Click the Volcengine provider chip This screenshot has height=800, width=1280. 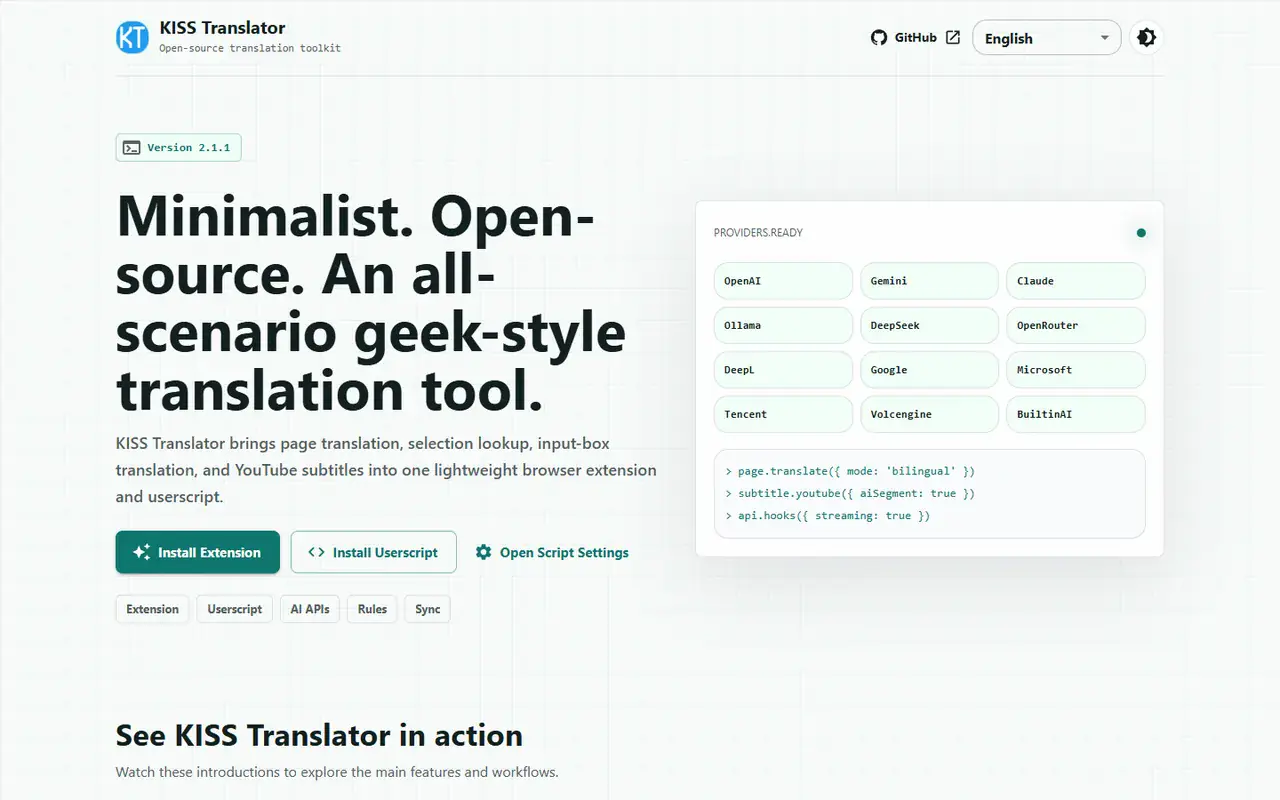(x=929, y=414)
